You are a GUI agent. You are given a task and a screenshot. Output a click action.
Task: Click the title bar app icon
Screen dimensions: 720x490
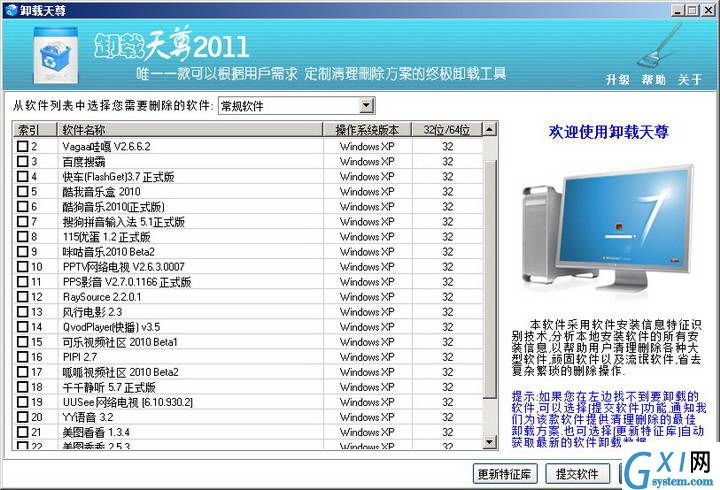pos(11,10)
